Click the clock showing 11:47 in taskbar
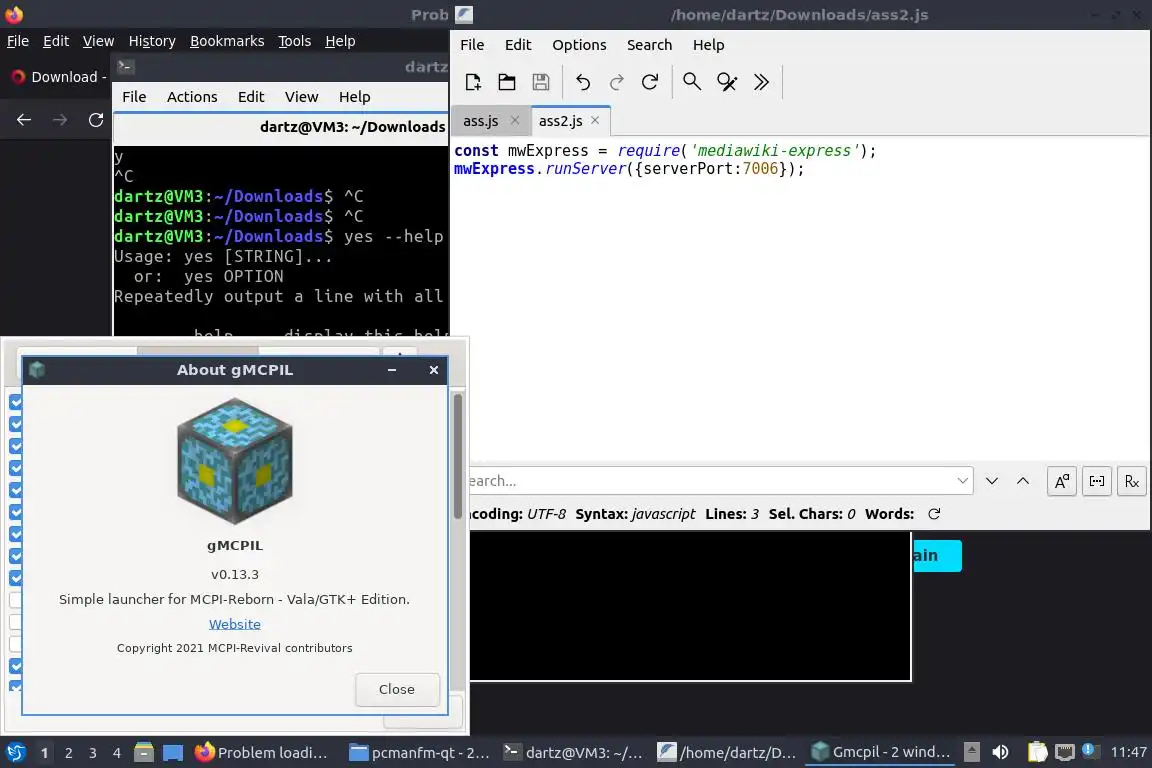The image size is (1152, 768). point(1128,752)
